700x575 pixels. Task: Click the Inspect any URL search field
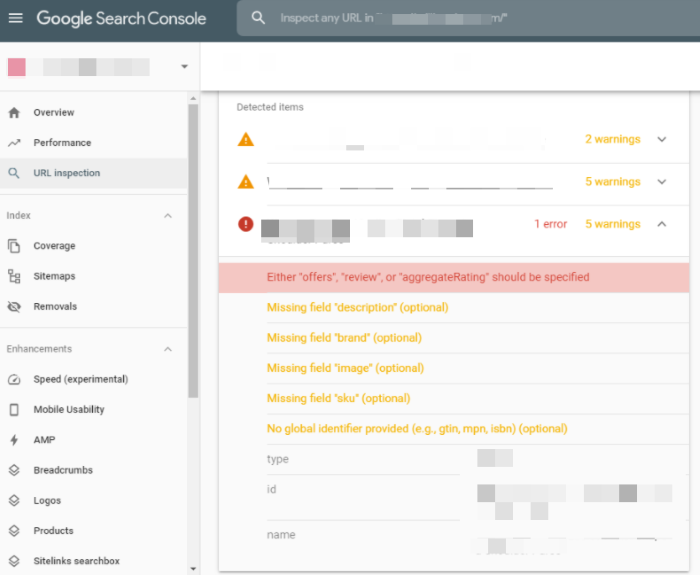(468, 18)
